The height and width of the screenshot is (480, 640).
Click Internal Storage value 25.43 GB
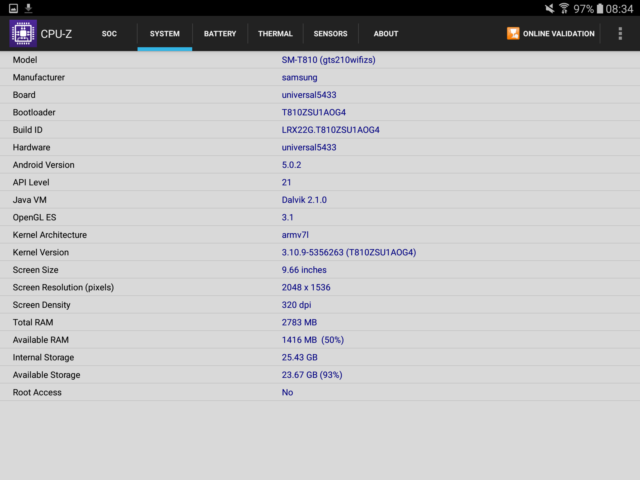pos(300,358)
